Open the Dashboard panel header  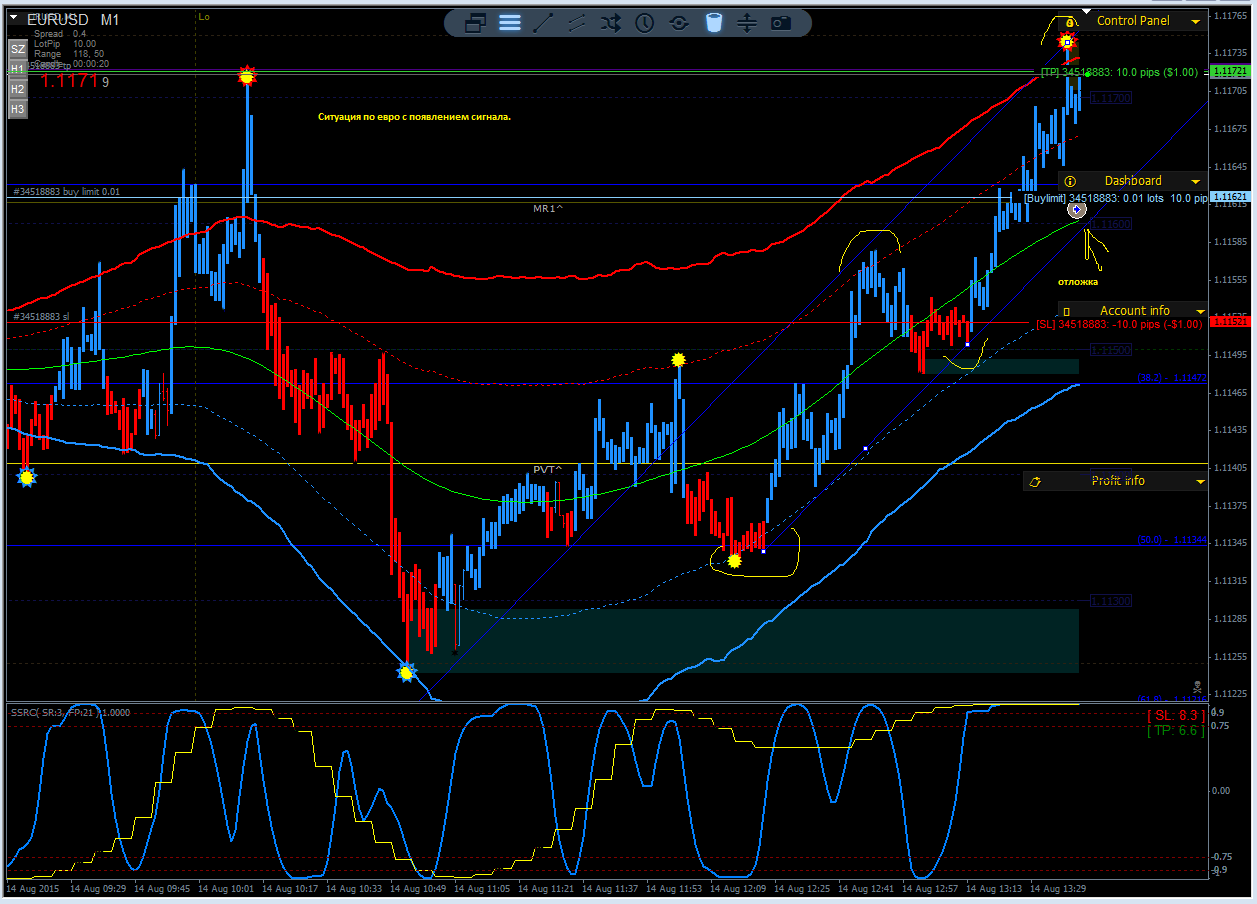(x=1133, y=181)
